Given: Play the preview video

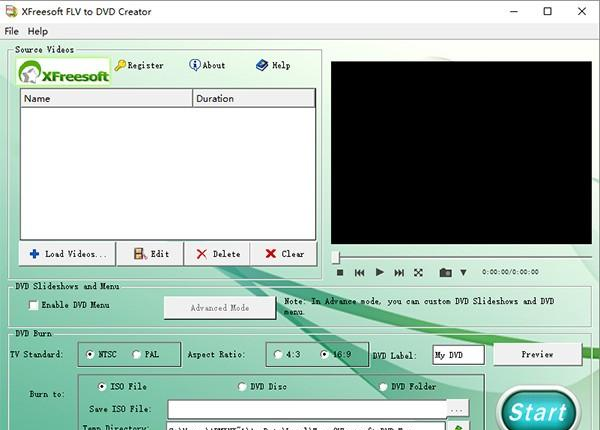Looking at the screenshot, I should click(380, 272).
